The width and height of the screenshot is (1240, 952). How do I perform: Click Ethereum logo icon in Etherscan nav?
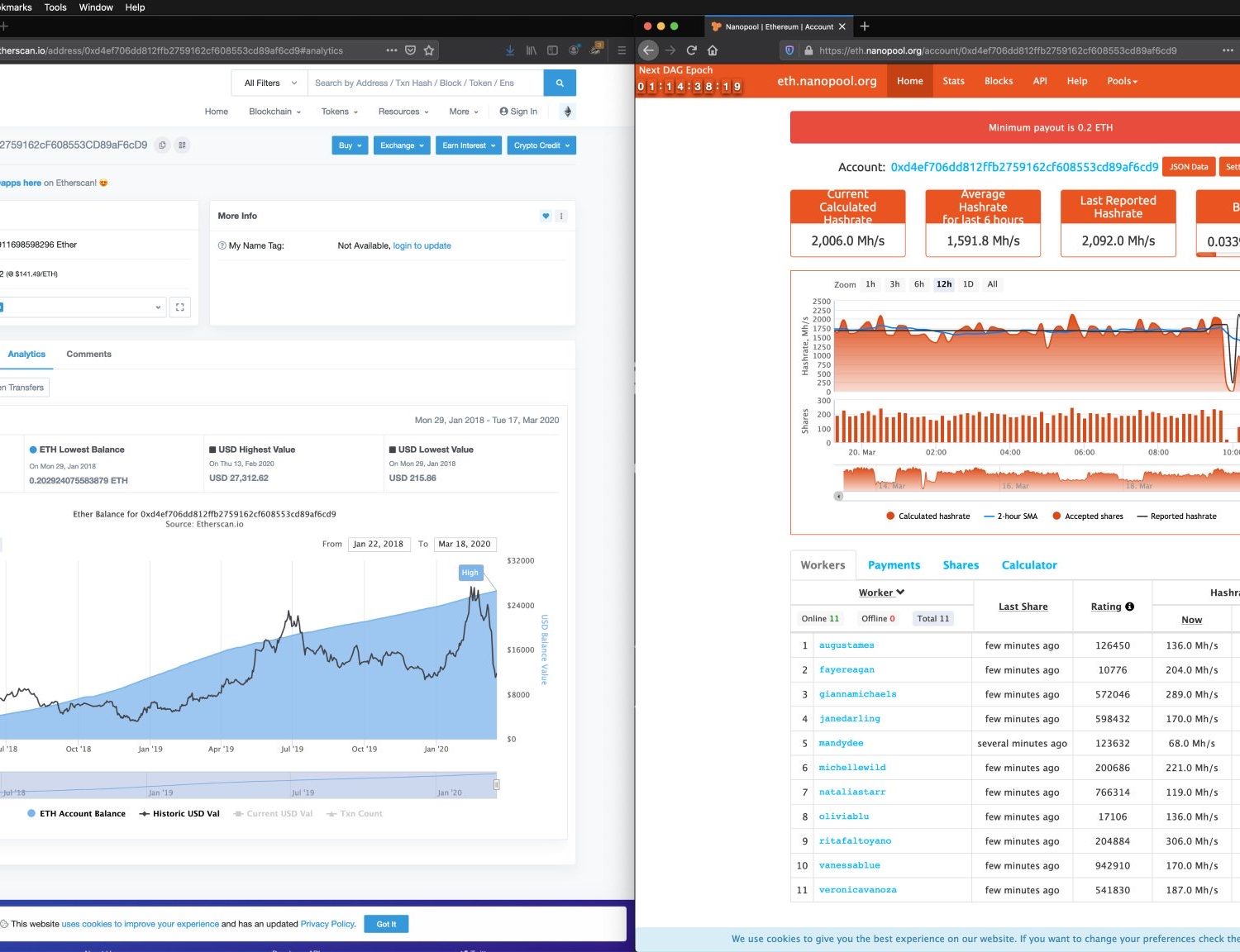click(x=567, y=112)
